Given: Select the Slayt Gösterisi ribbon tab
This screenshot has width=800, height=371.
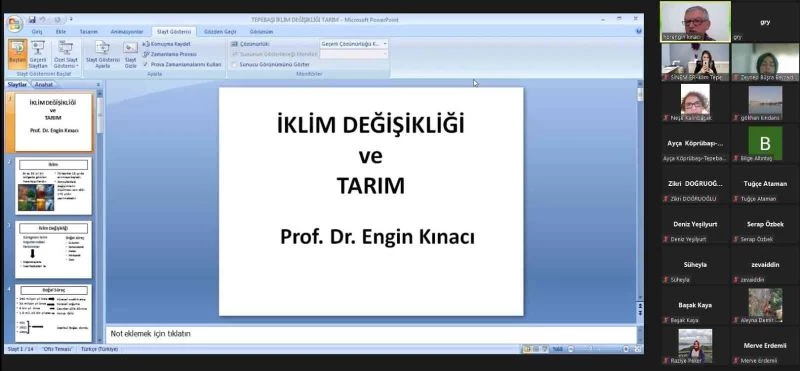Looking at the screenshot, I should pos(174,32).
